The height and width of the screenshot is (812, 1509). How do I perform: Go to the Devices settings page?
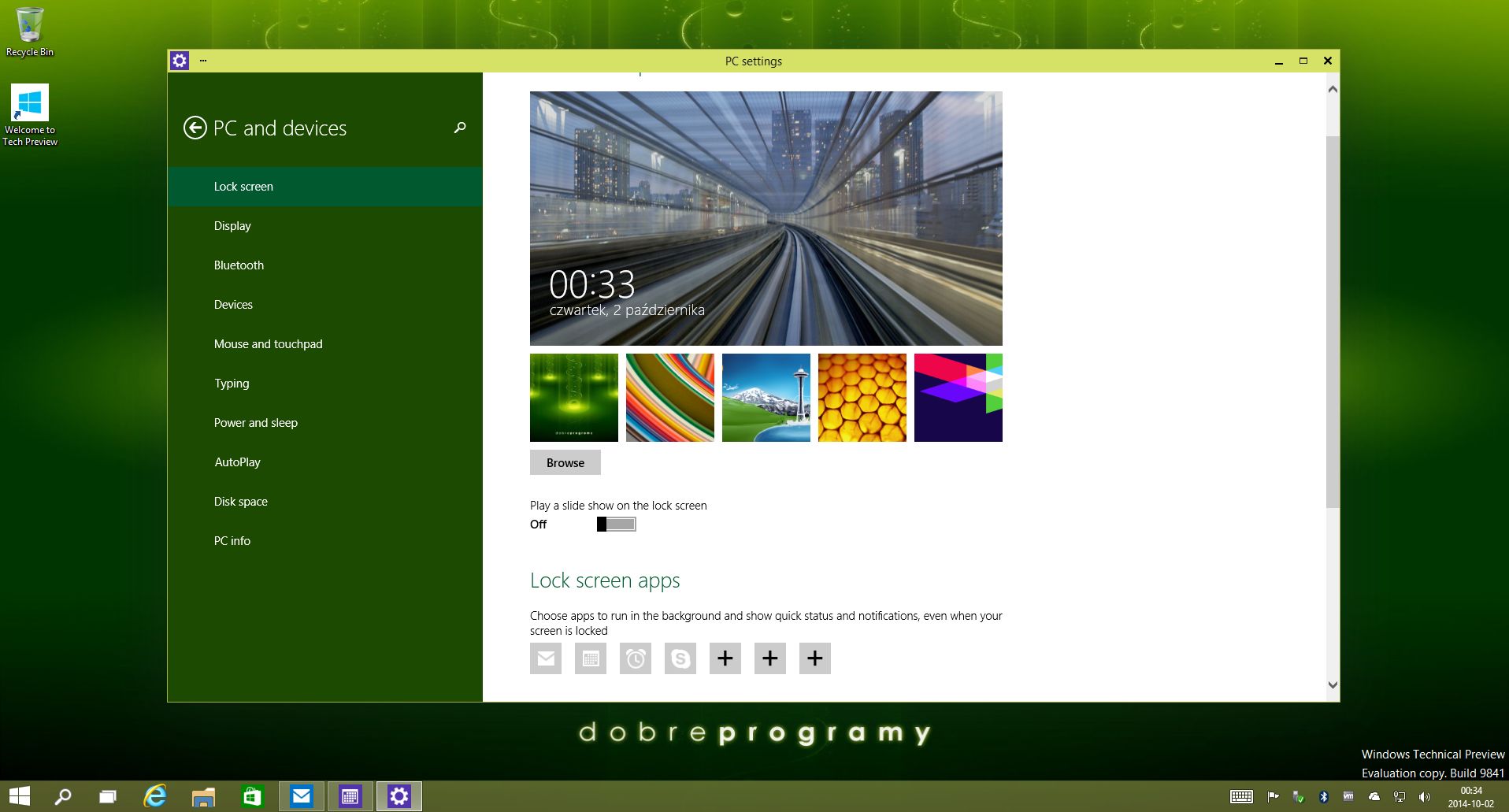[x=324, y=305]
